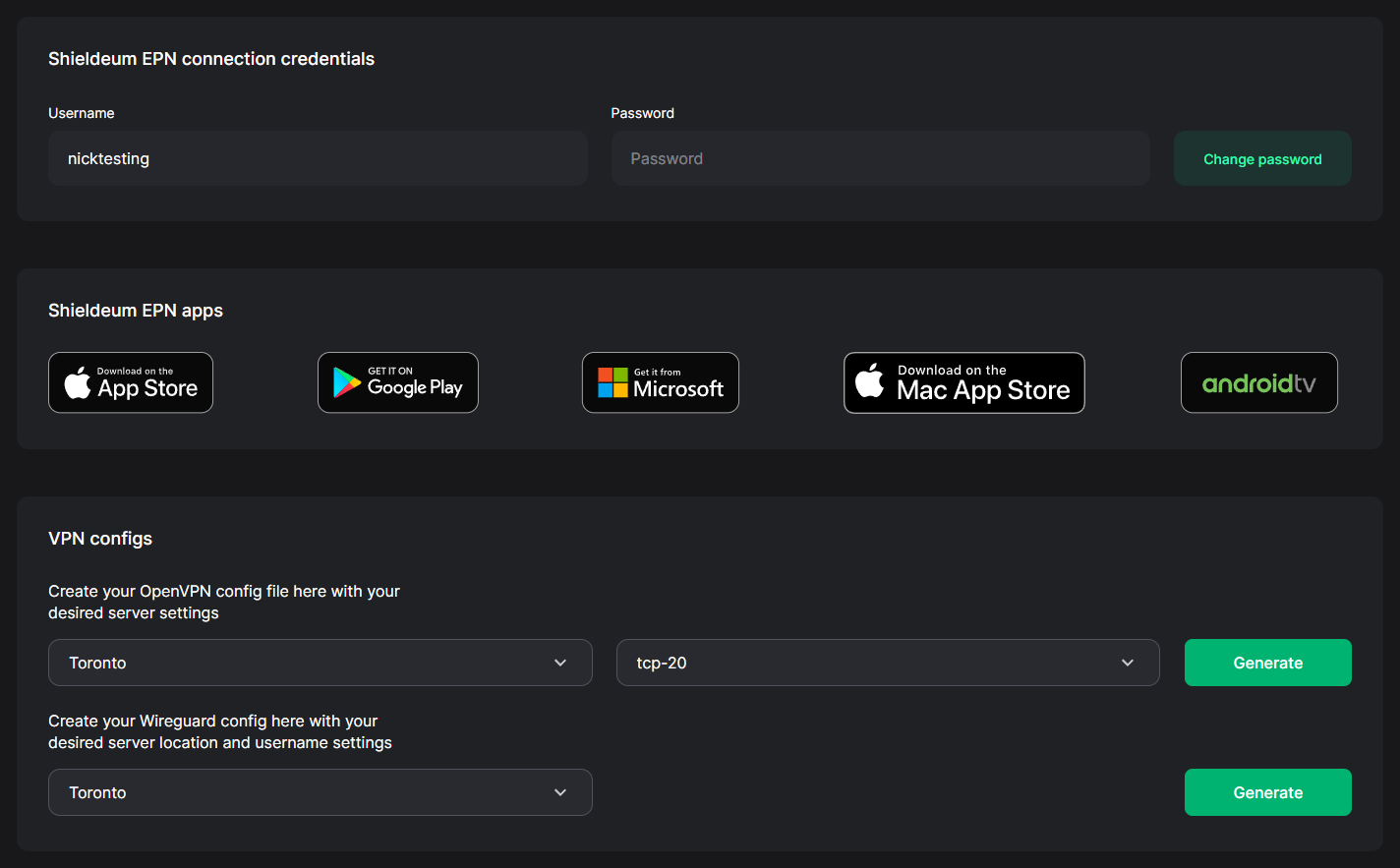1400x868 pixels.
Task: Open the Get it on Google Play badge
Action: tap(397, 382)
